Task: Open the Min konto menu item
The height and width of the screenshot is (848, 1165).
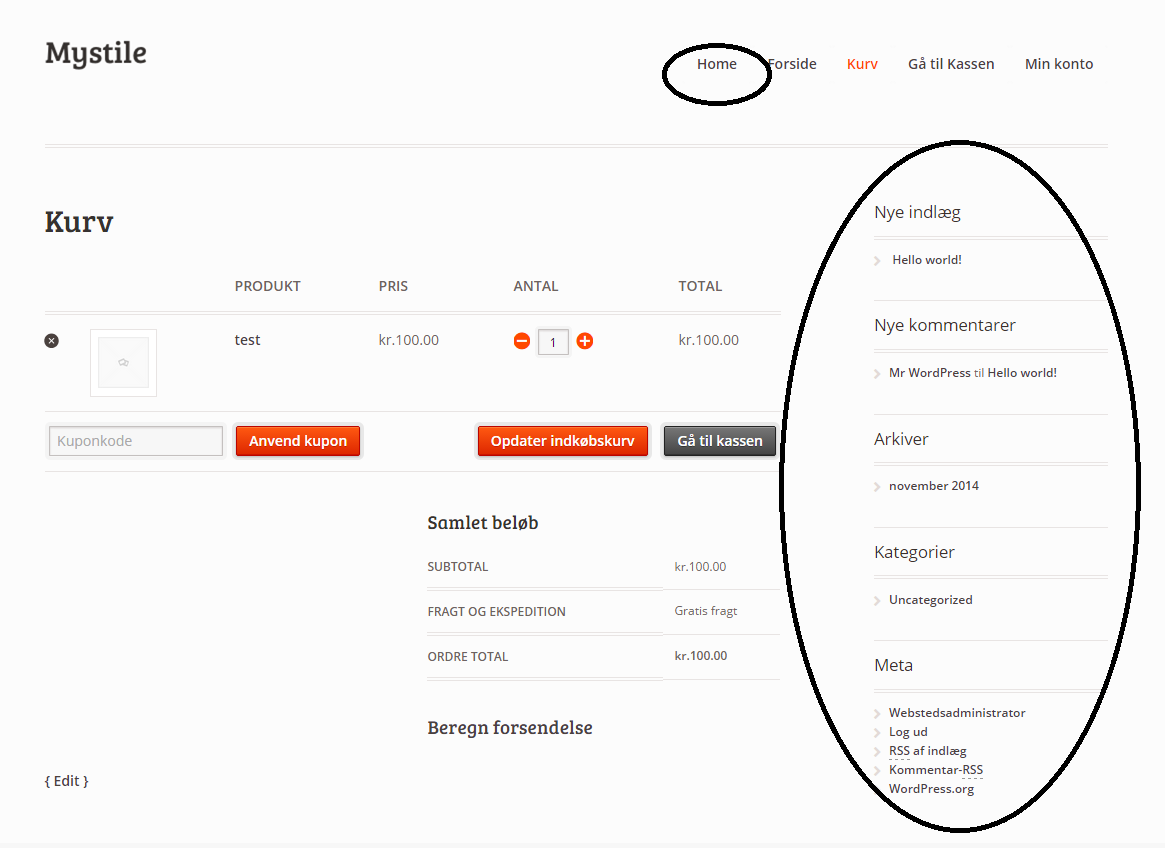Action: 1059,64
